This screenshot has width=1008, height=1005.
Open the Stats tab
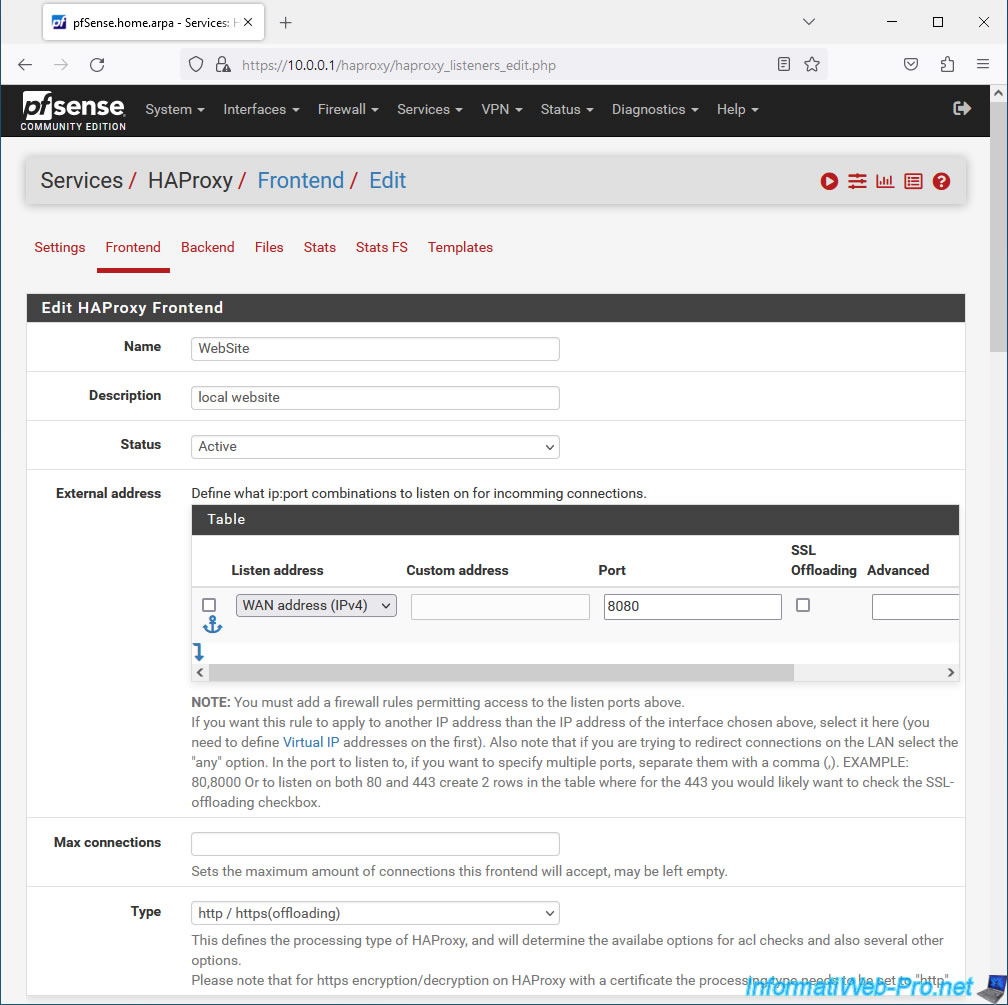(320, 248)
